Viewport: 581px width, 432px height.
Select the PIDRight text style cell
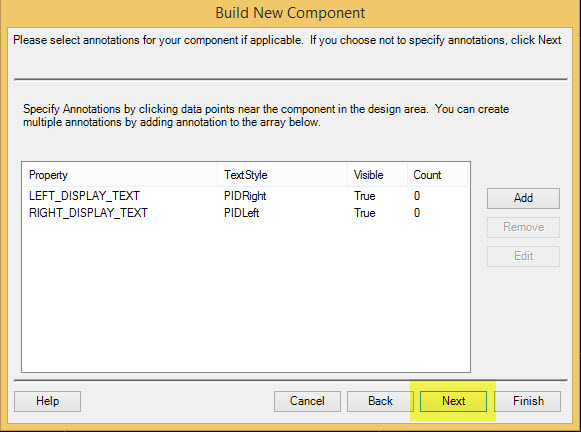pyautogui.click(x=245, y=196)
